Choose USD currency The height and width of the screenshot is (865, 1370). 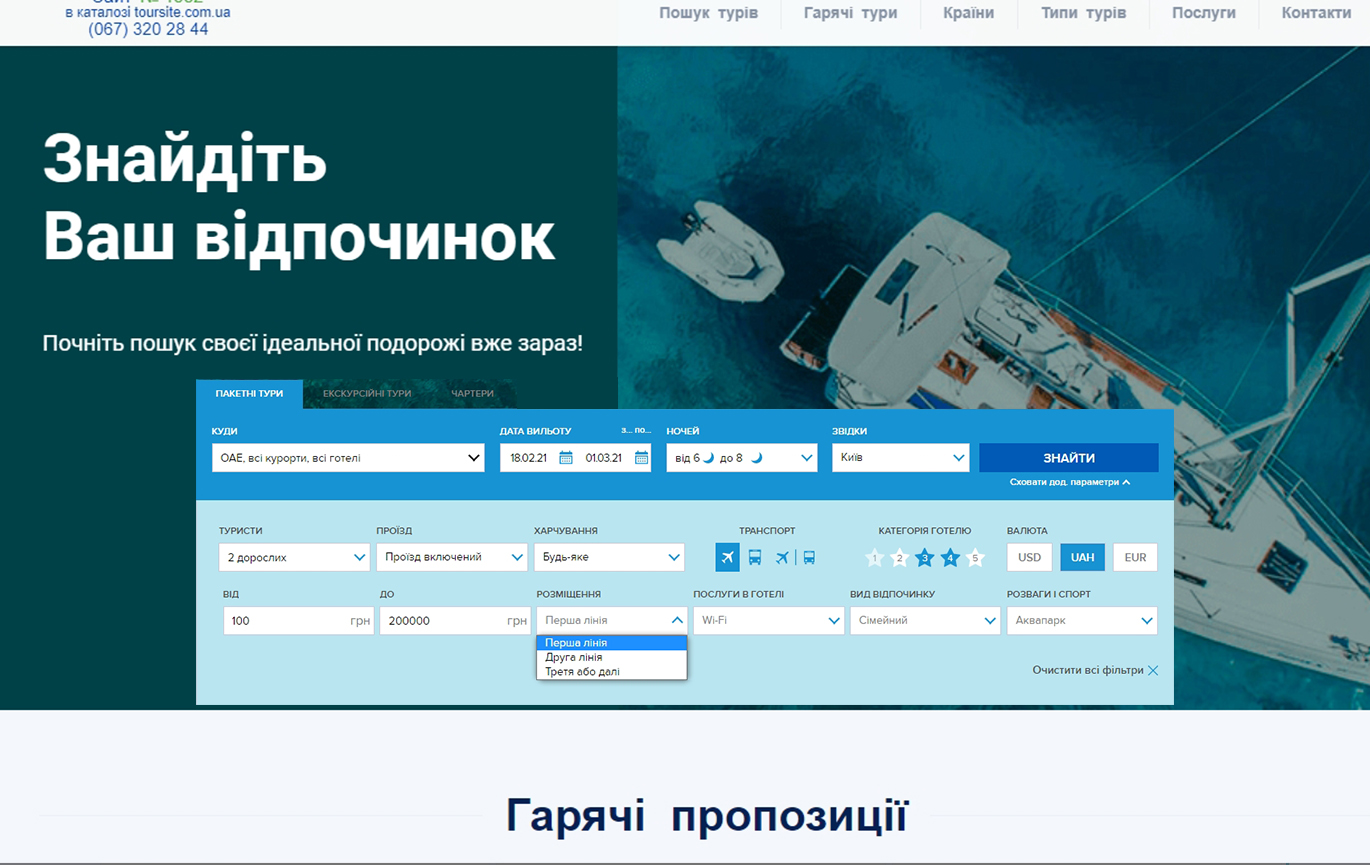tap(1029, 557)
